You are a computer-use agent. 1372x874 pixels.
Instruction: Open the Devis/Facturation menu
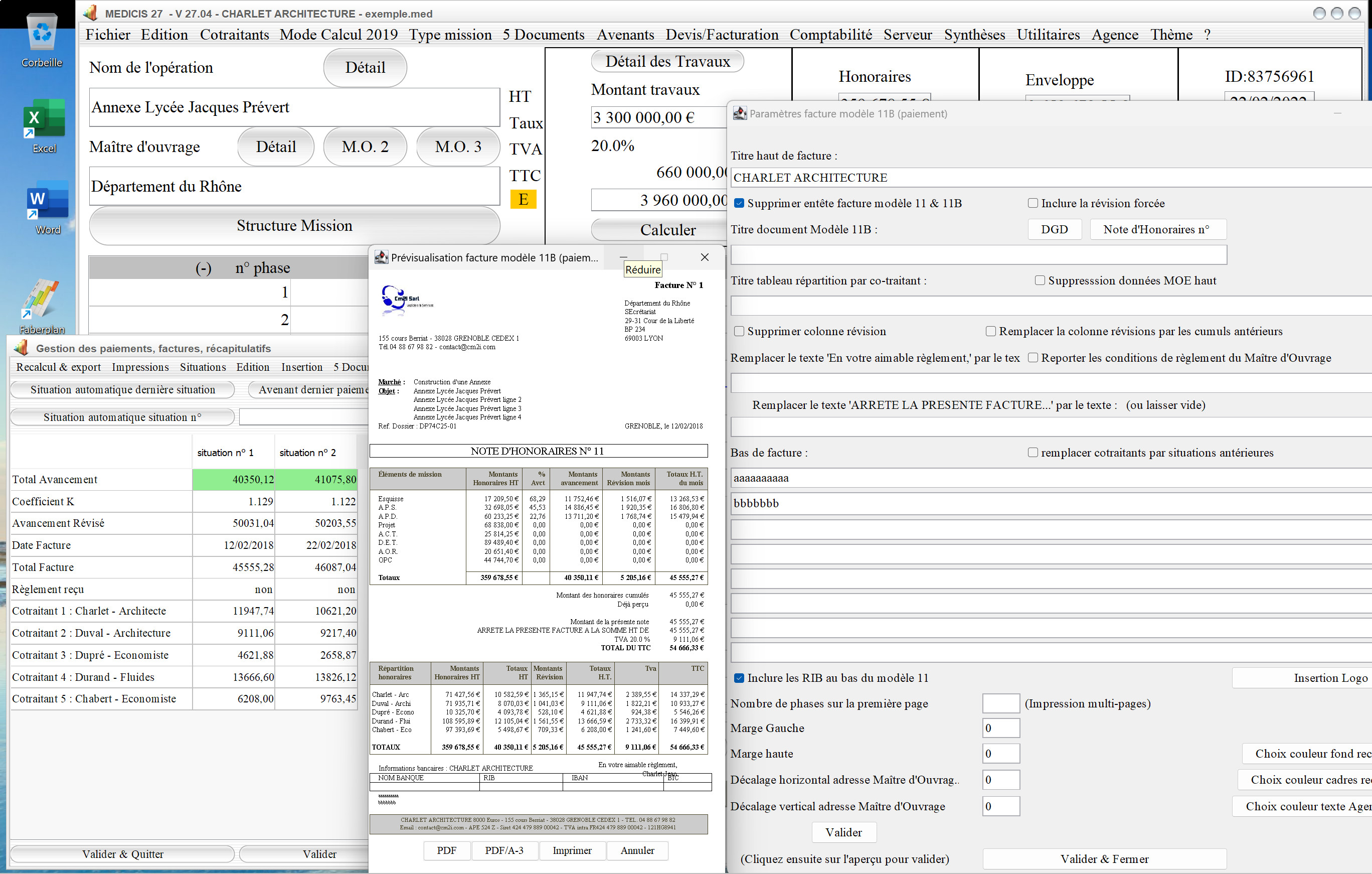click(x=722, y=35)
